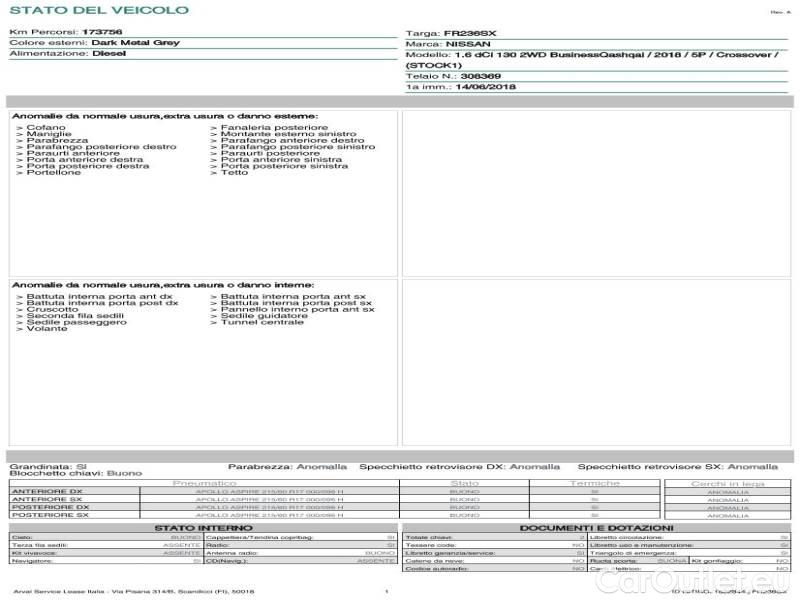This screenshot has width=800, height=600.
Task: Select 'DOCUMENTI E DOTAZIONI' table heading
Action: (596, 528)
